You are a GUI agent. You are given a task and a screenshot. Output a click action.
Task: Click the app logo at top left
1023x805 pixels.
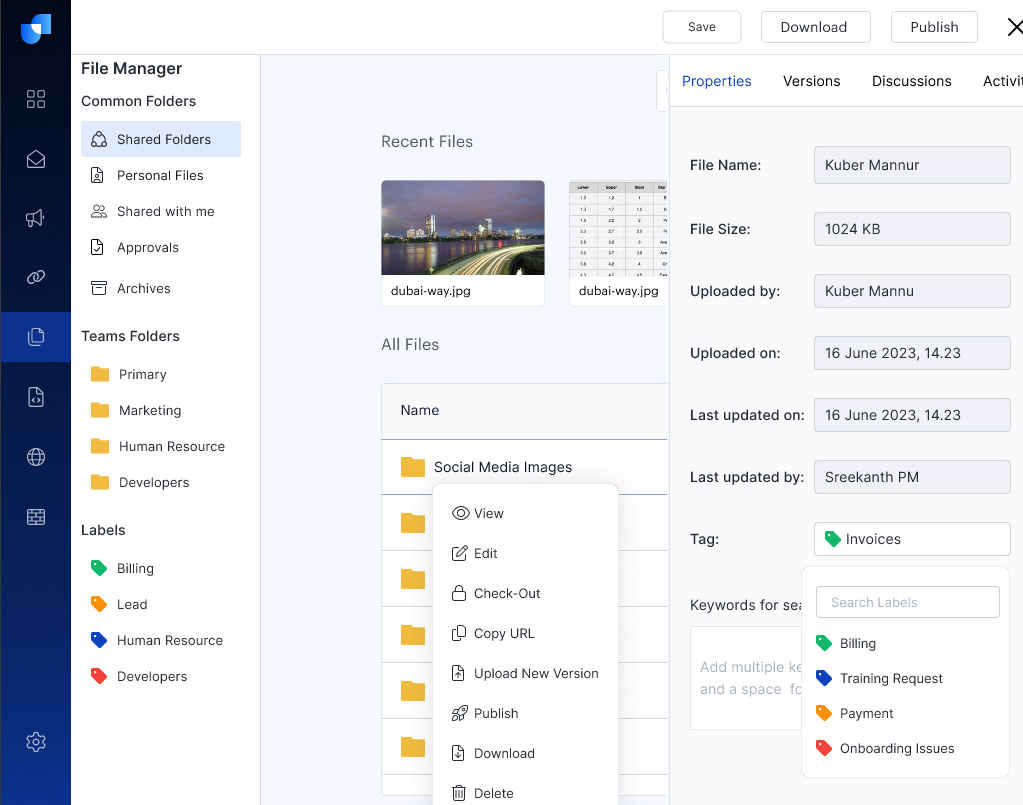coord(36,29)
